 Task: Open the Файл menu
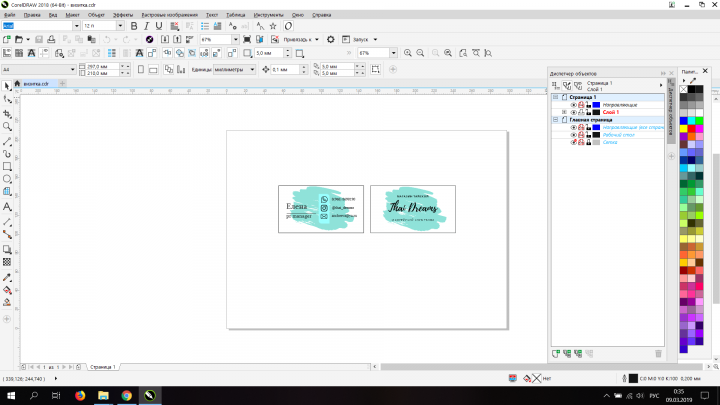pos(10,15)
